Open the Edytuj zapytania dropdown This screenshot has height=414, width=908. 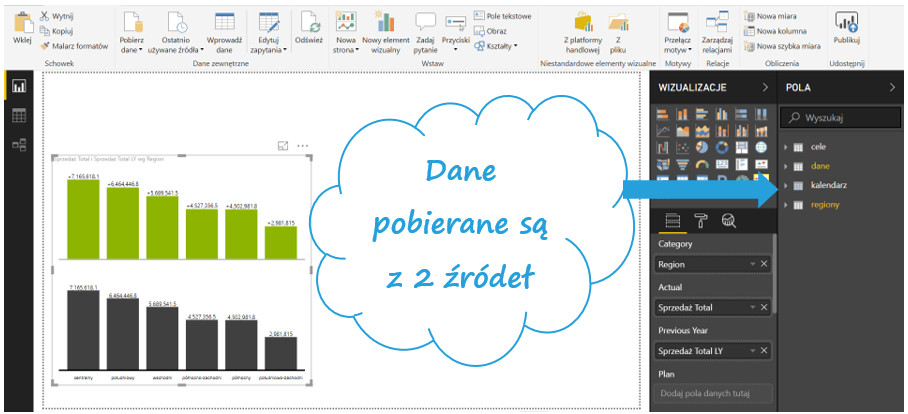268,48
